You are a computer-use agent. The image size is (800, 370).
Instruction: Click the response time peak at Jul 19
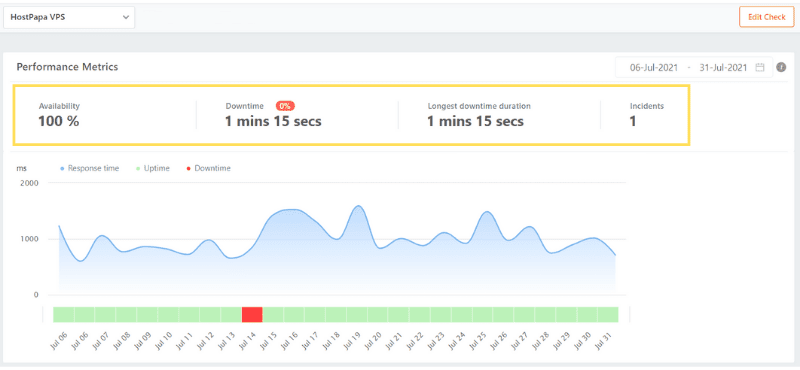pyautogui.click(x=358, y=206)
